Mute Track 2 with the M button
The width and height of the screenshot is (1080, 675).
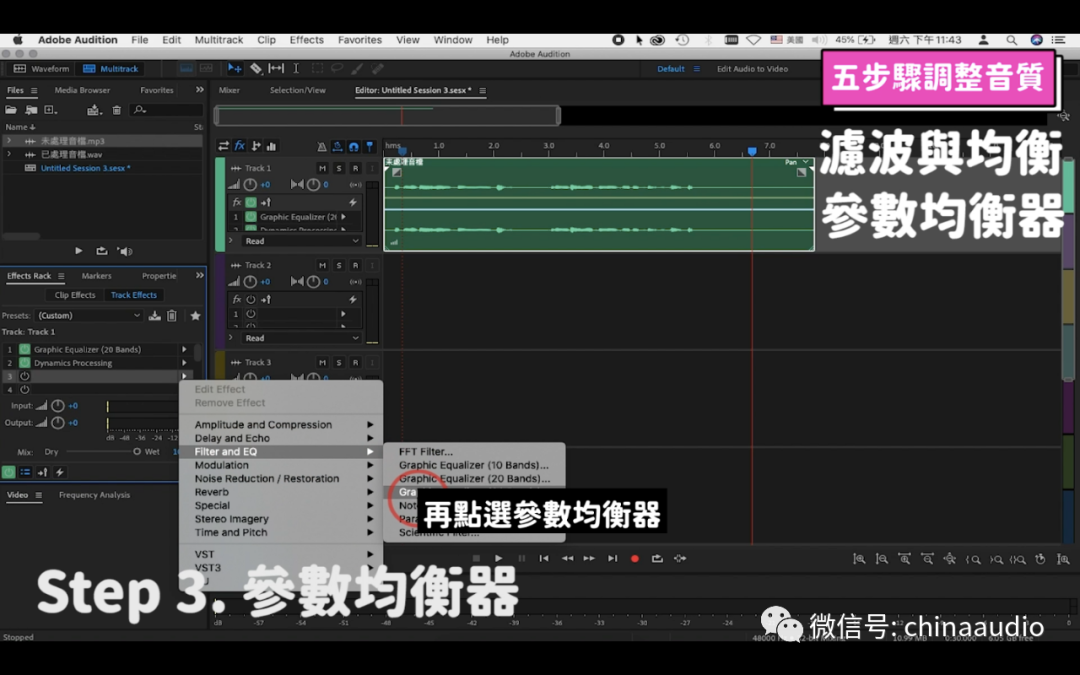coord(322,265)
